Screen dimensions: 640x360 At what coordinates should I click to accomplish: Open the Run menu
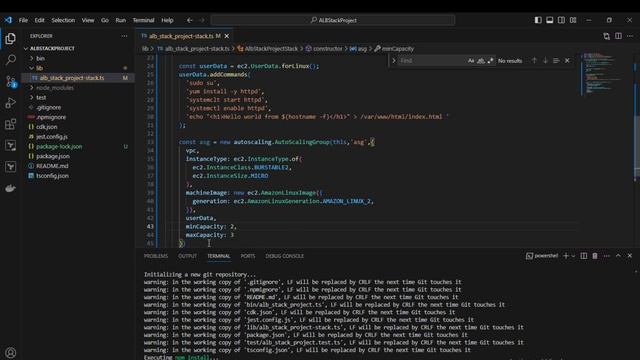[120, 20]
